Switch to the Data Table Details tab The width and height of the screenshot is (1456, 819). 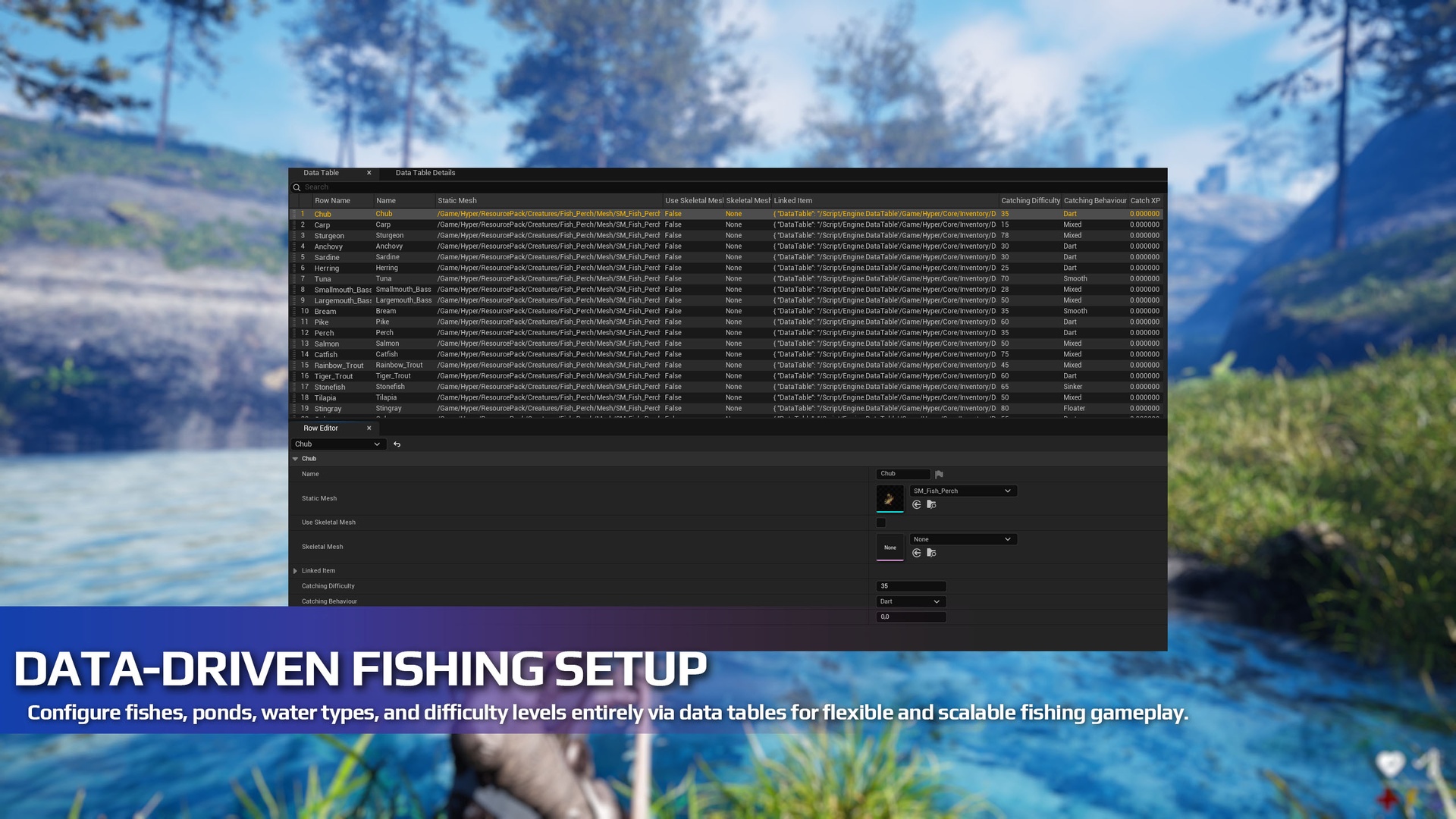(x=425, y=173)
